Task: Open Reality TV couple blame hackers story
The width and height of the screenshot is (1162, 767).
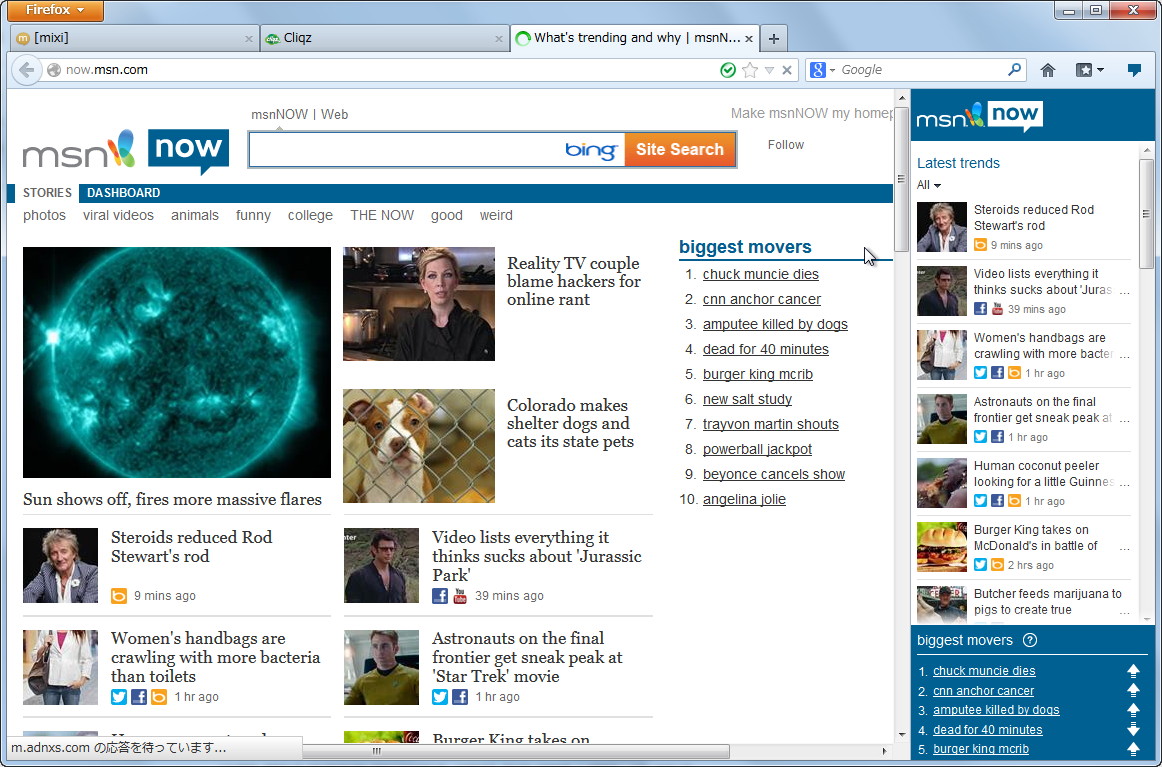Action: tap(574, 282)
